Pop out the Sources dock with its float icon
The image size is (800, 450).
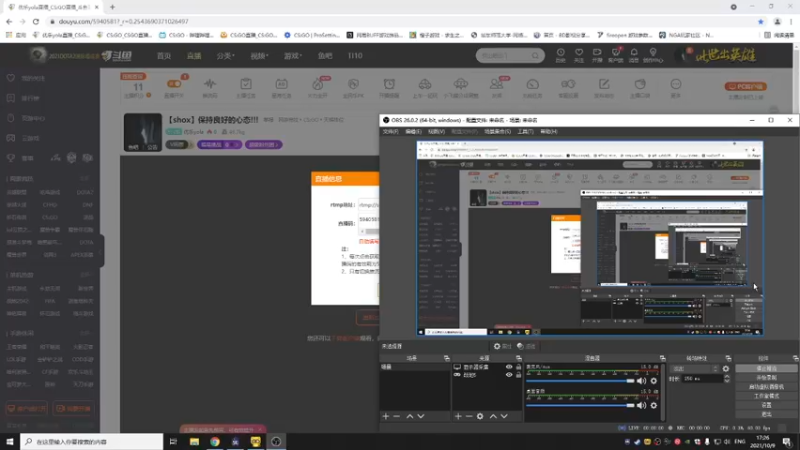point(518,358)
